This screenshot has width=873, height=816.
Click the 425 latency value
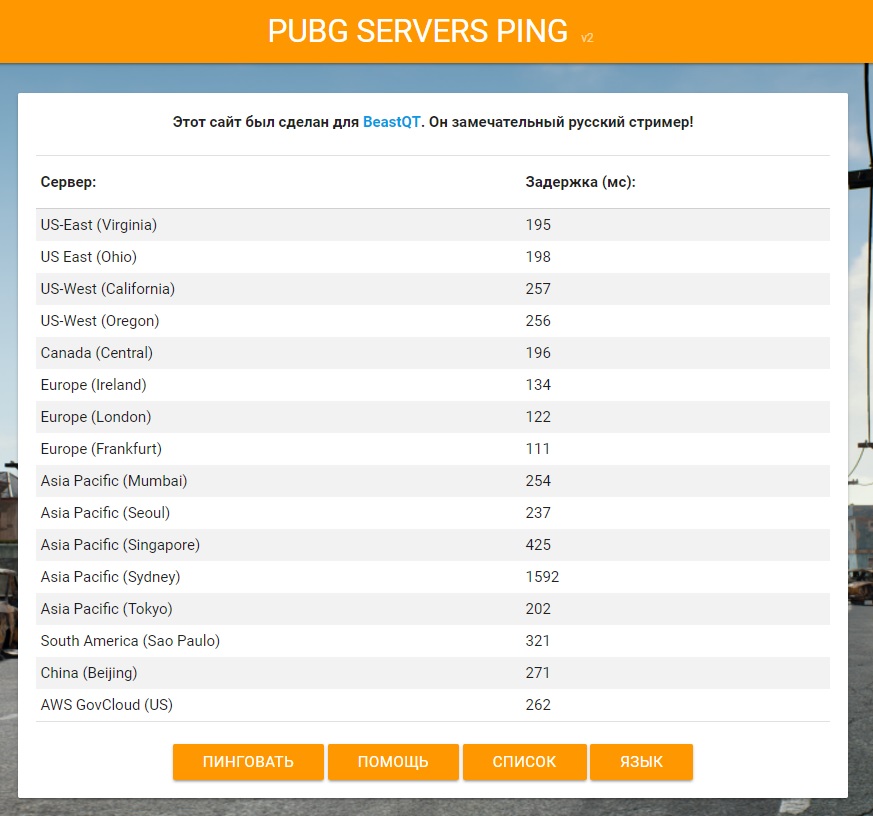[538, 545]
